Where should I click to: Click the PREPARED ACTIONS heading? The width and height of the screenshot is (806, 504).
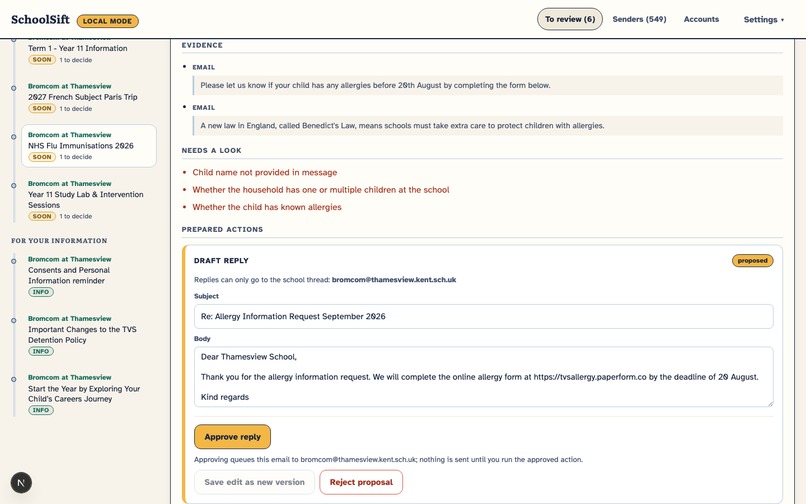[x=222, y=229]
